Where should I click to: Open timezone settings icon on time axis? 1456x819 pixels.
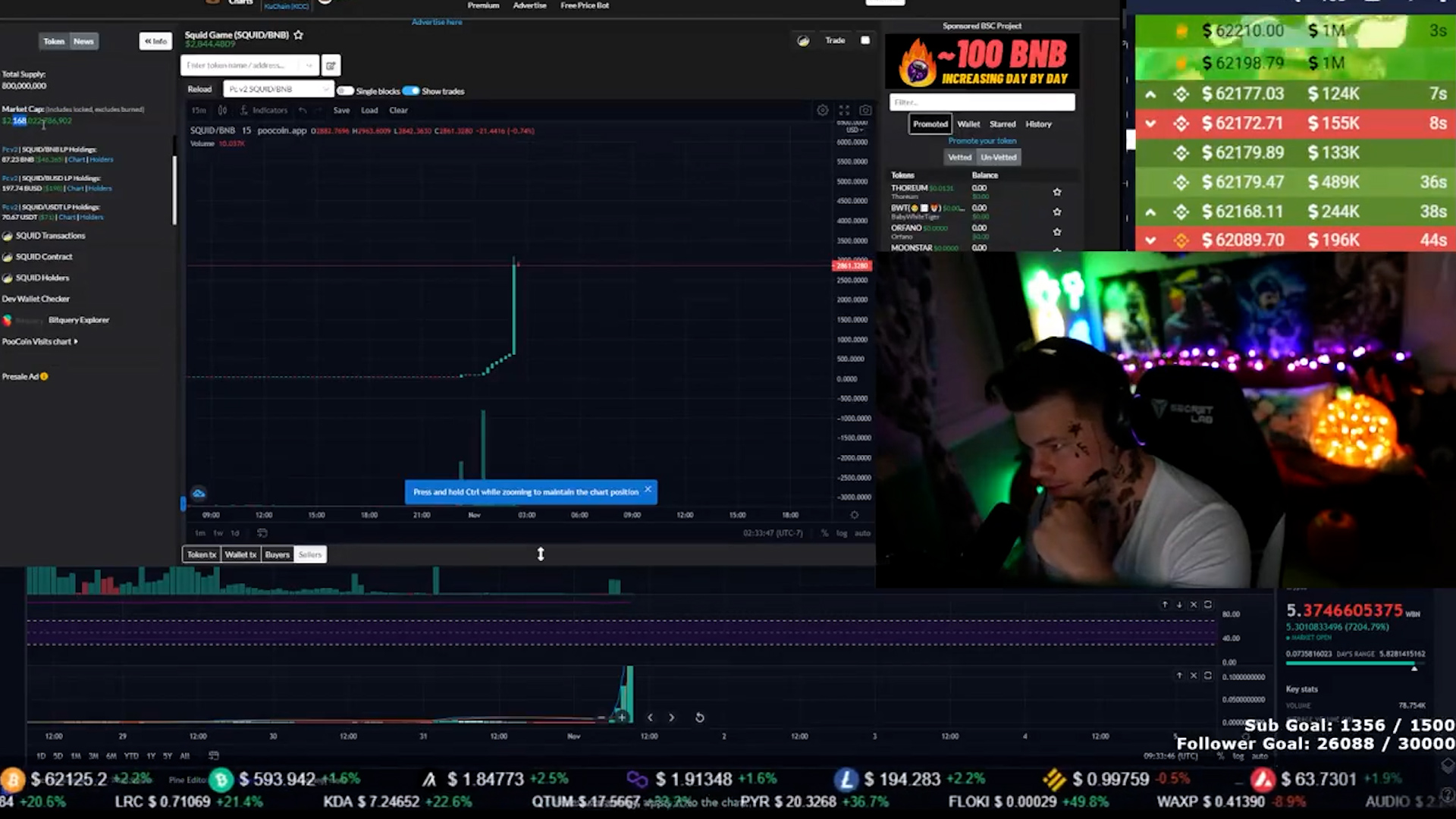pyautogui.click(x=855, y=515)
